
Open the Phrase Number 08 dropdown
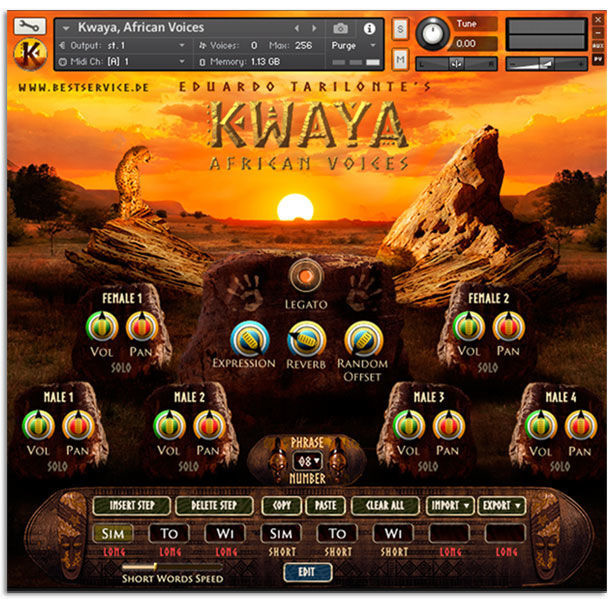(x=307, y=461)
